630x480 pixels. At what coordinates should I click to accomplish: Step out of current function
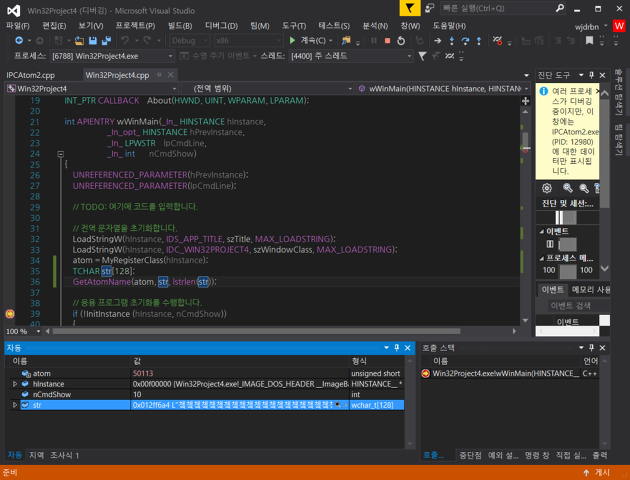click(x=479, y=41)
